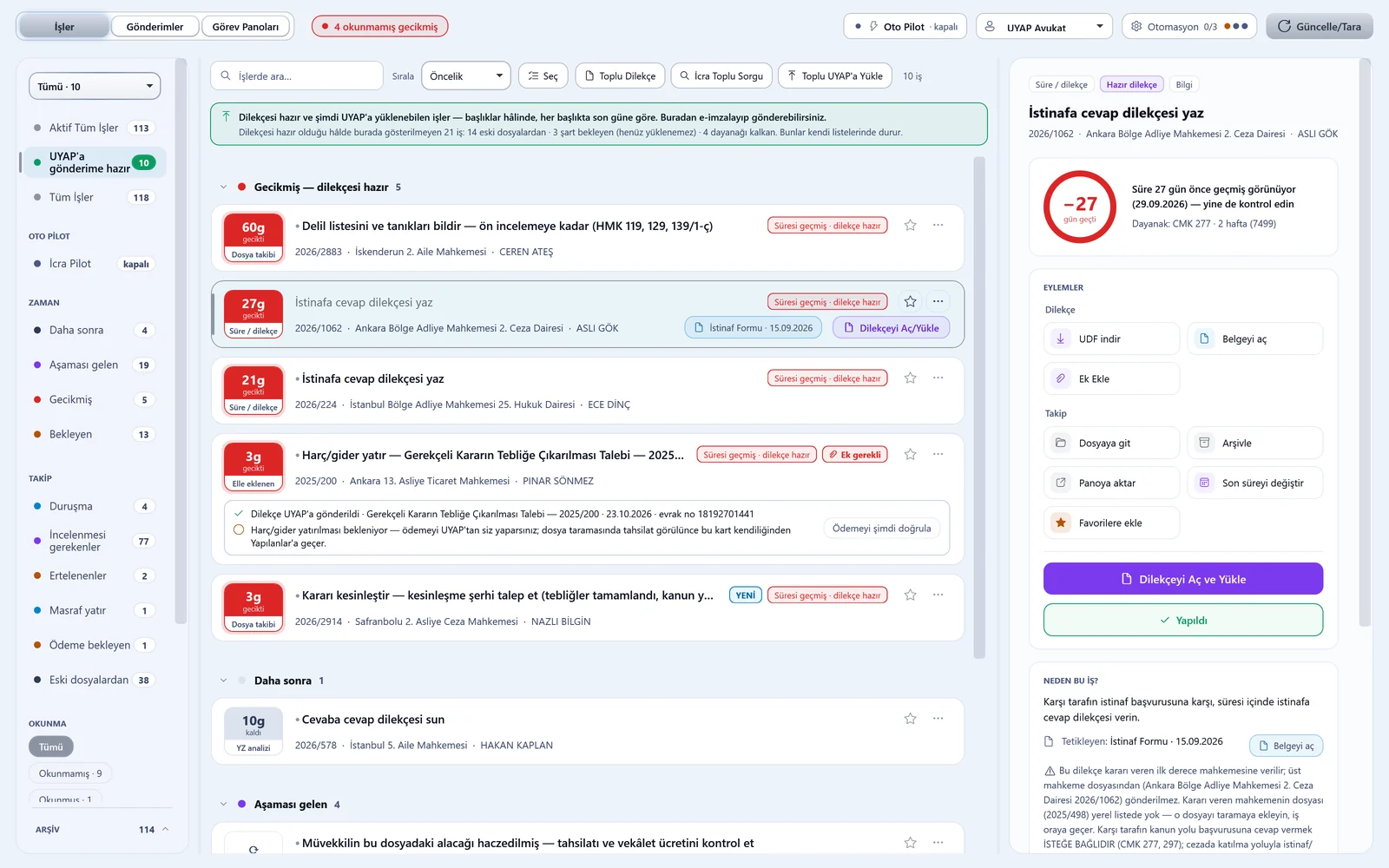Toggle the Oto Pilot switch
The width and height of the screenshot is (1389, 868).
point(905,27)
